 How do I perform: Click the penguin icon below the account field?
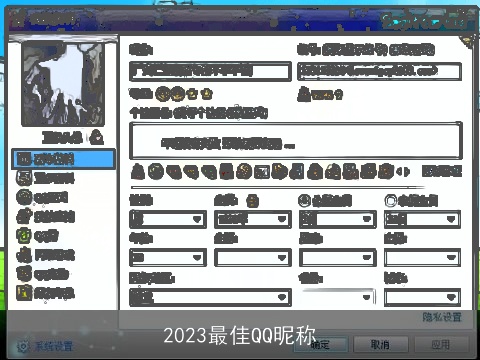(x=304, y=94)
